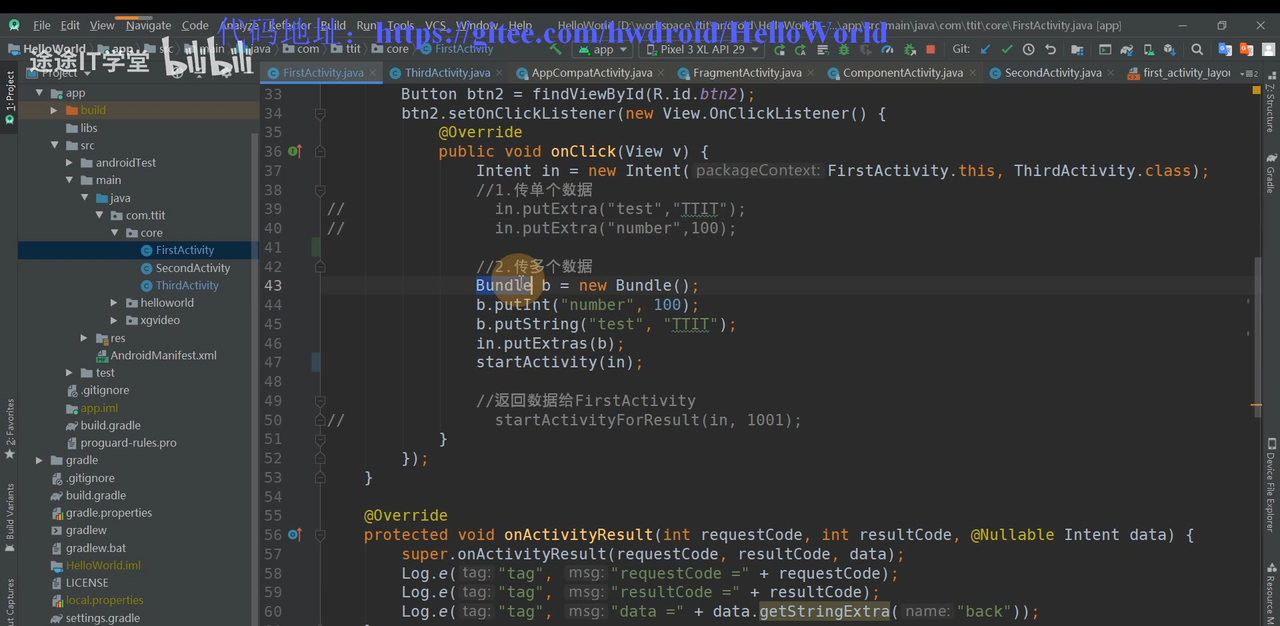1280x626 pixels.
Task: Click the Git Update Project arrow icon
Action: tap(985, 49)
